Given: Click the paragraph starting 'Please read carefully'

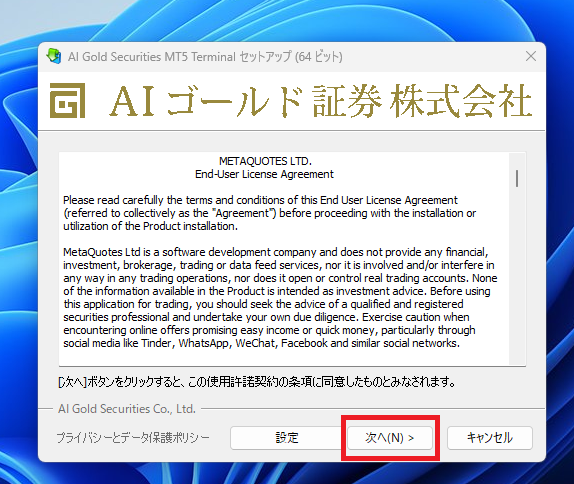Looking at the screenshot, I should click(x=269, y=213).
